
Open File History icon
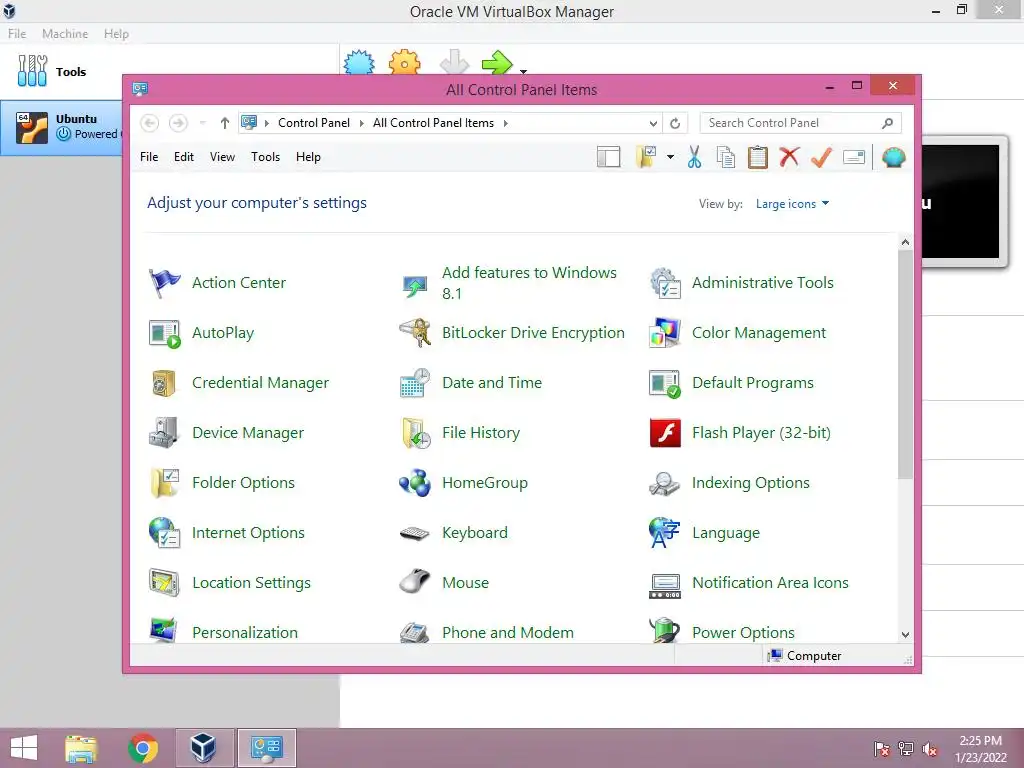(415, 433)
